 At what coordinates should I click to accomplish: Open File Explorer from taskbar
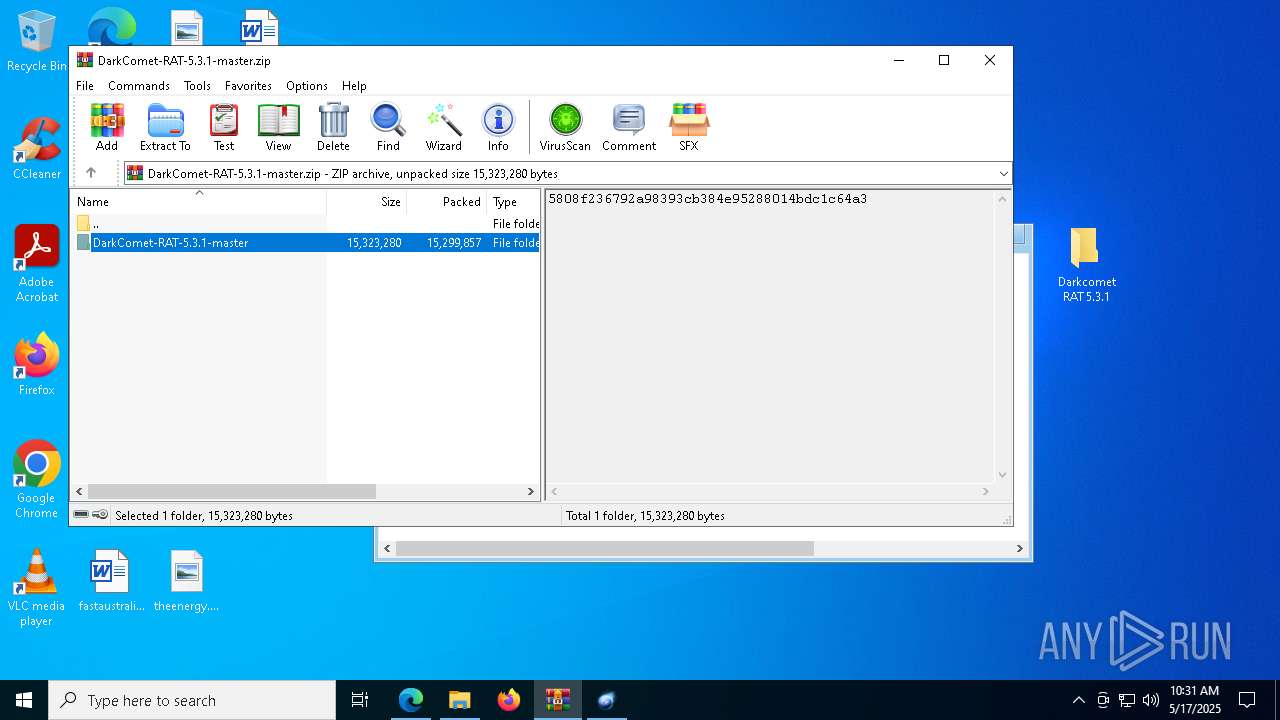coord(460,700)
